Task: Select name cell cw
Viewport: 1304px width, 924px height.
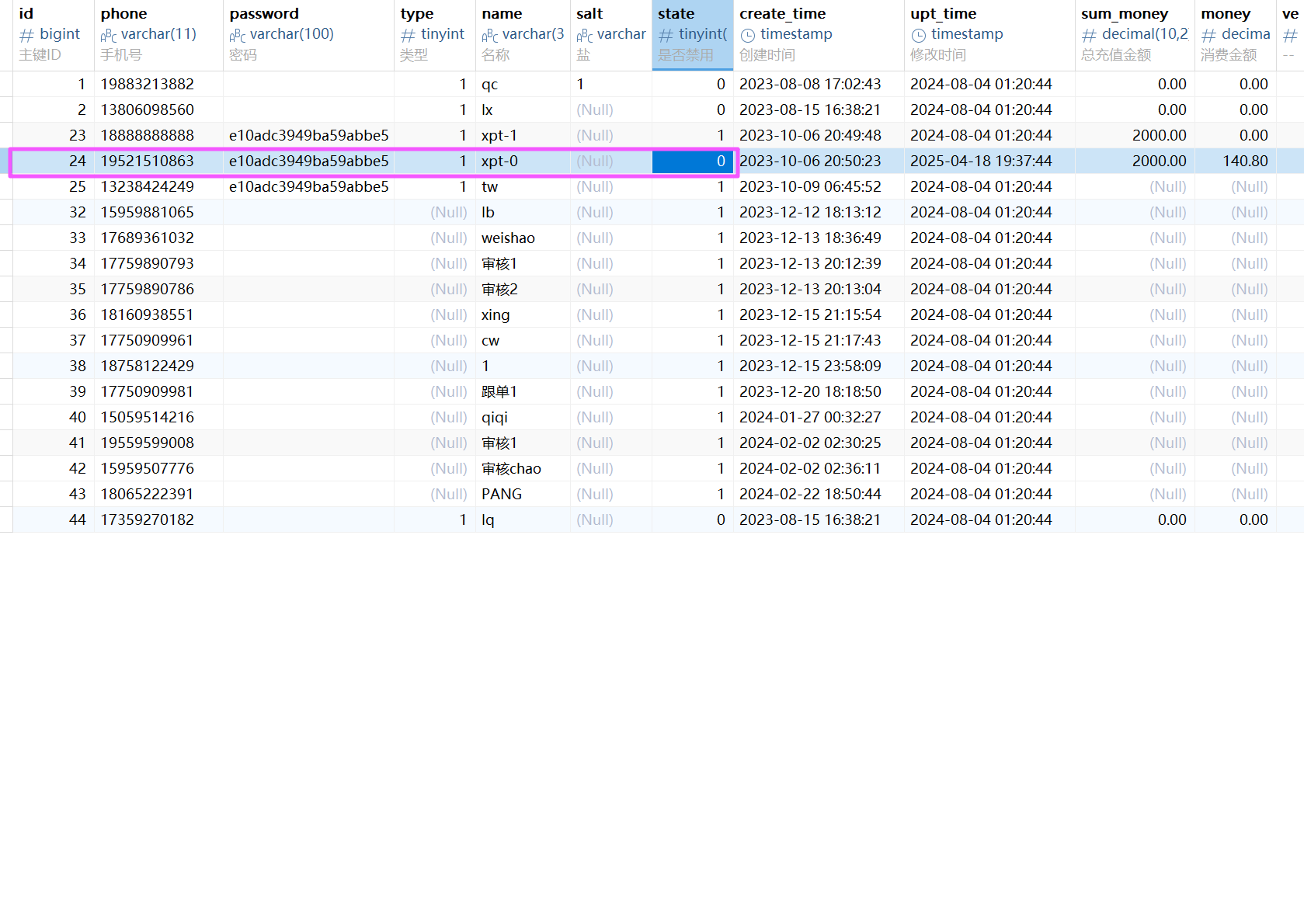Action: [x=523, y=340]
